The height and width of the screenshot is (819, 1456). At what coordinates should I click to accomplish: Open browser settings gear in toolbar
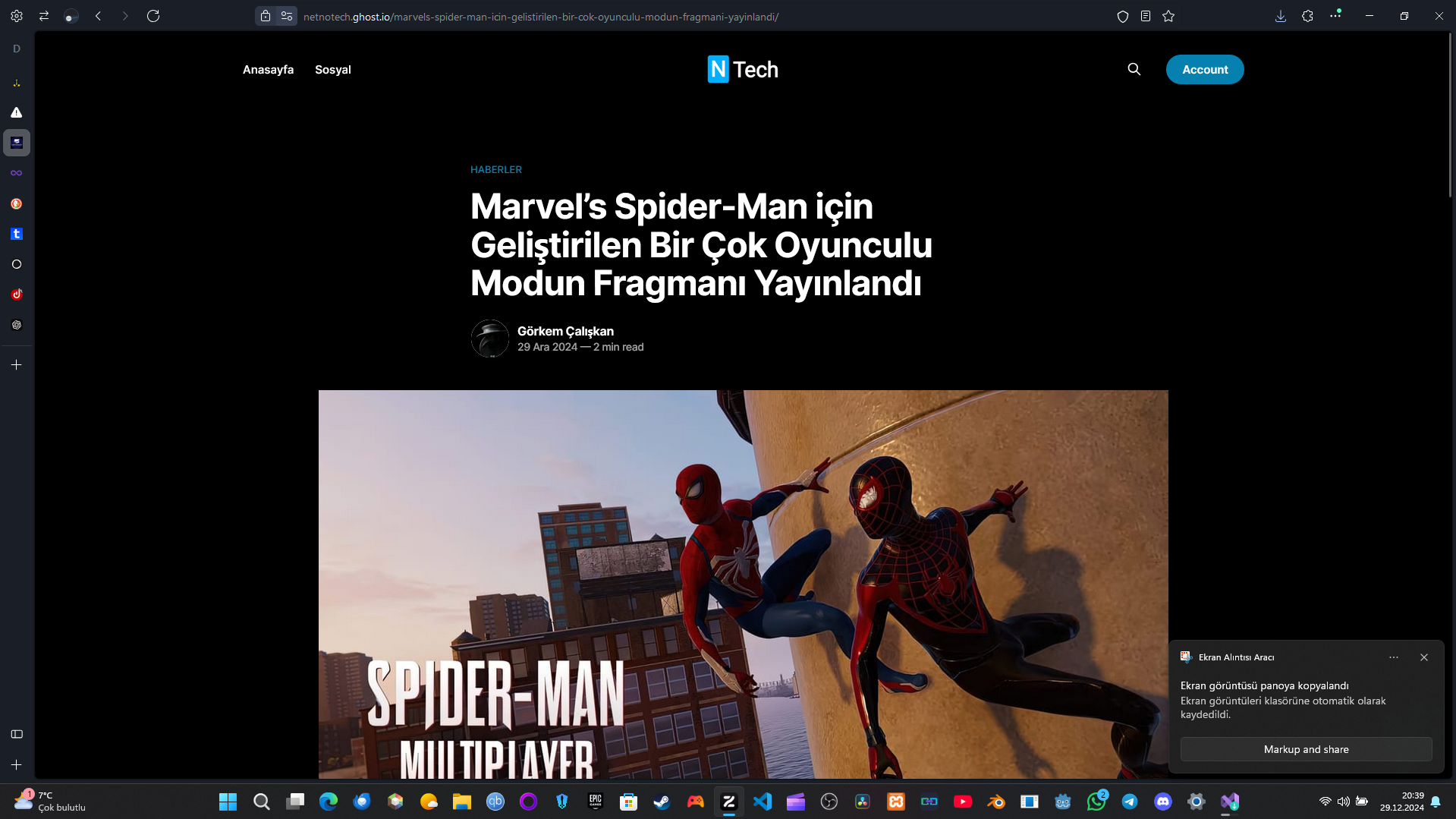point(17,16)
